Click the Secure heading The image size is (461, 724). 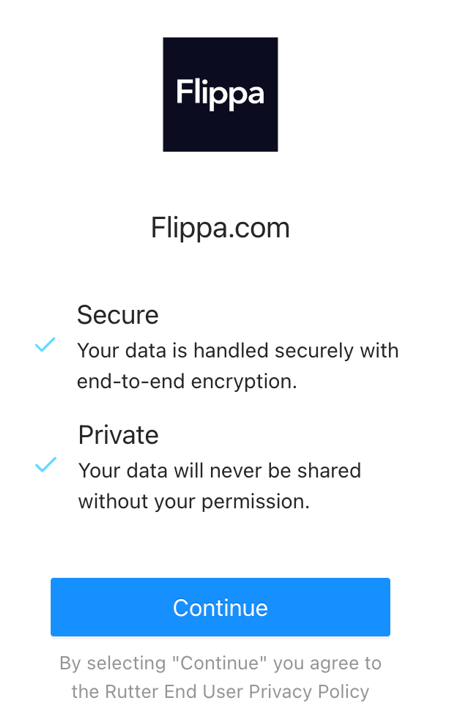click(118, 315)
